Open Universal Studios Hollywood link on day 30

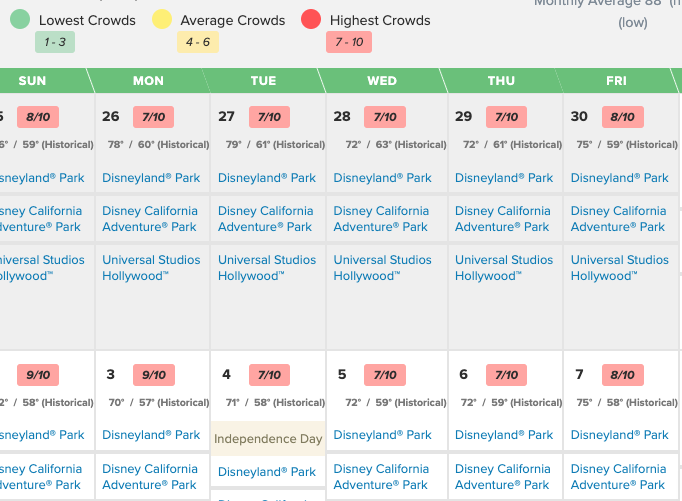tap(619, 268)
